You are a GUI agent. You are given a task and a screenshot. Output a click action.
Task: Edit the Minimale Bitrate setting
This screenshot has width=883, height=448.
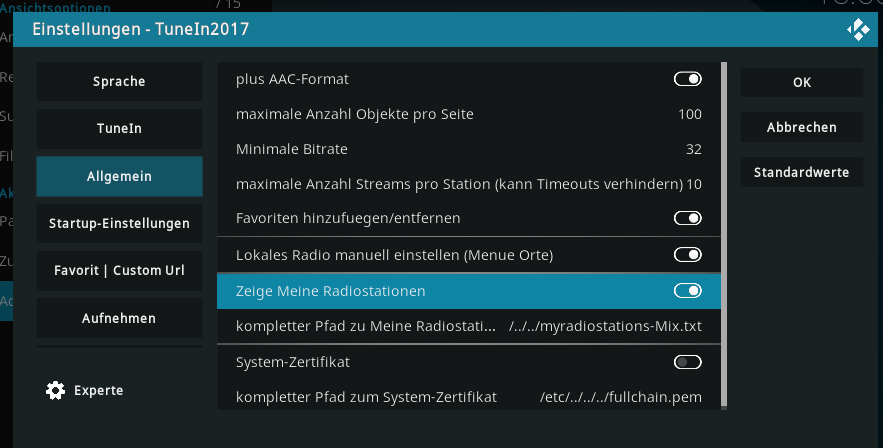tap(469, 149)
